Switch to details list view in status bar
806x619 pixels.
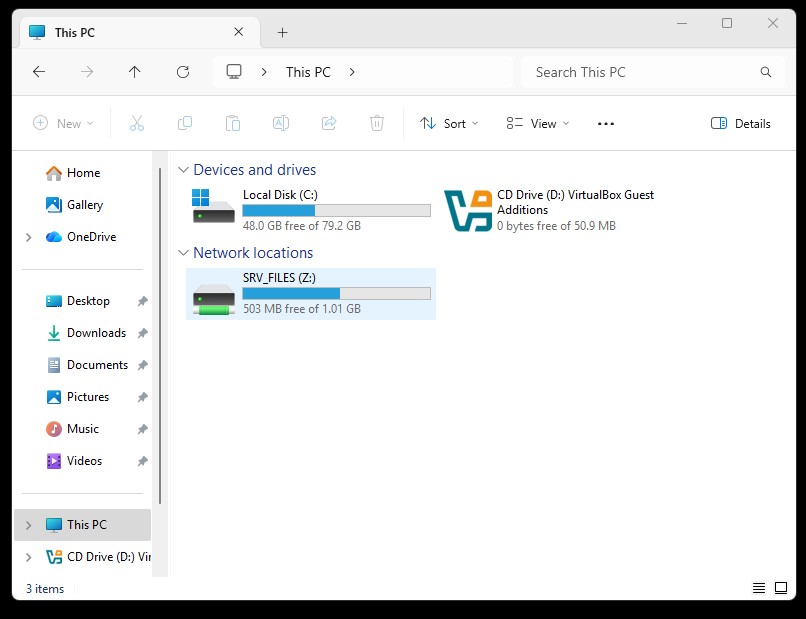pos(759,588)
